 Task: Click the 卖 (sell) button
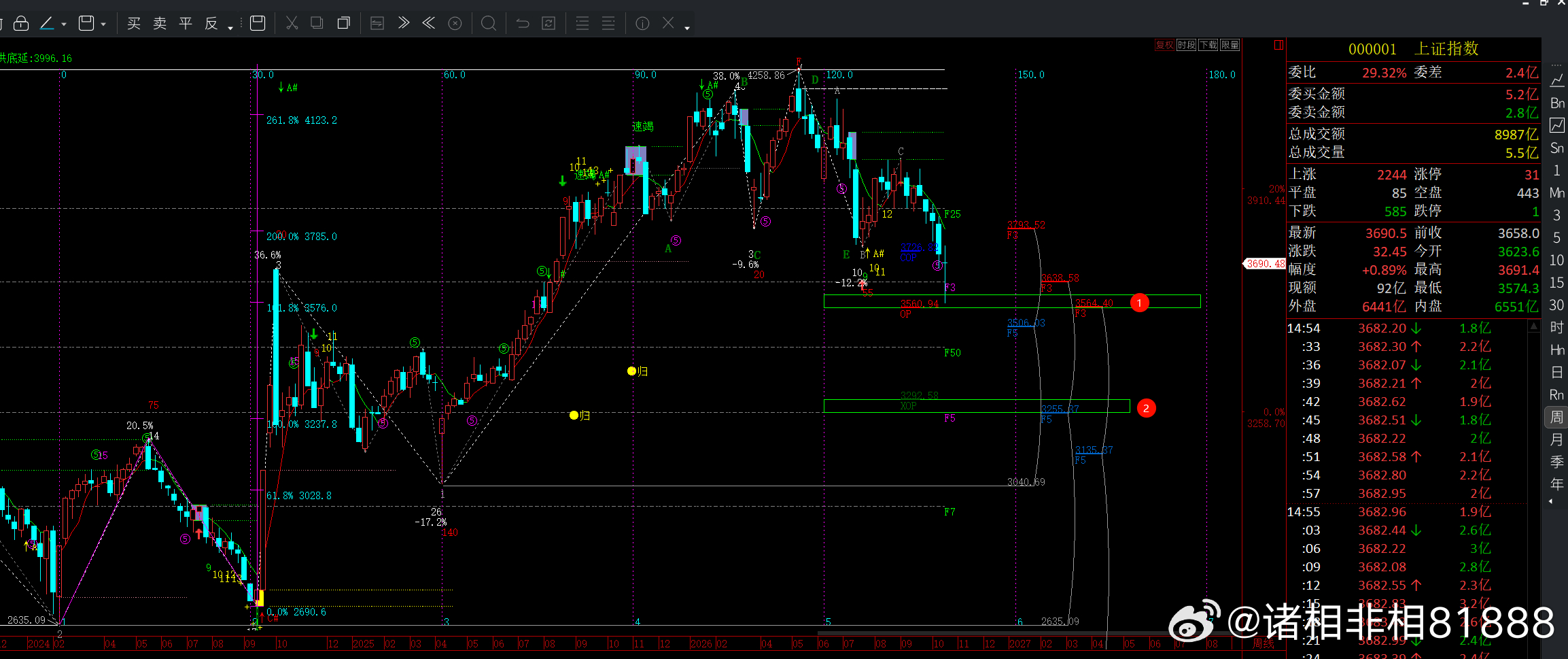tap(160, 24)
